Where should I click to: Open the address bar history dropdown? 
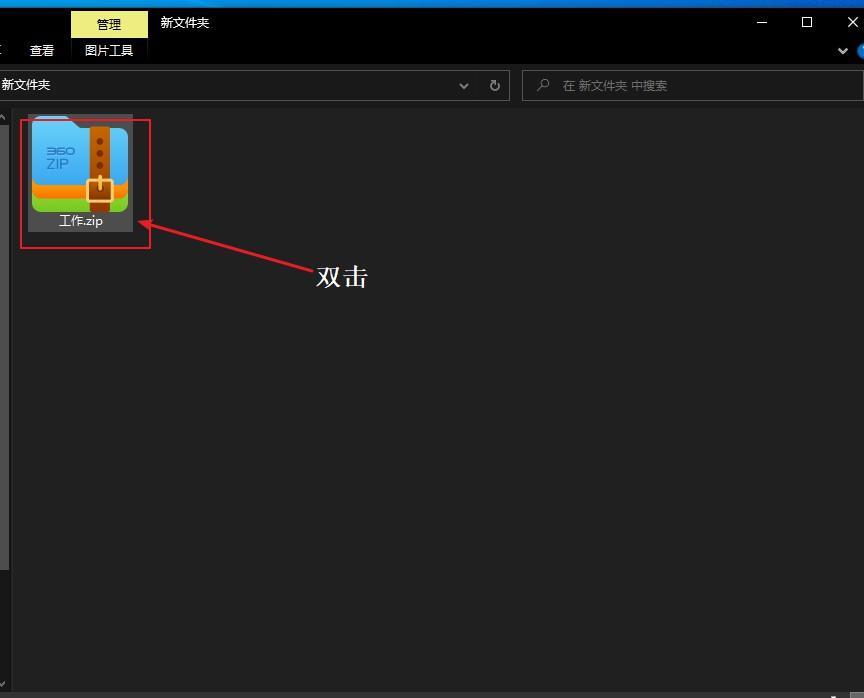(x=464, y=86)
